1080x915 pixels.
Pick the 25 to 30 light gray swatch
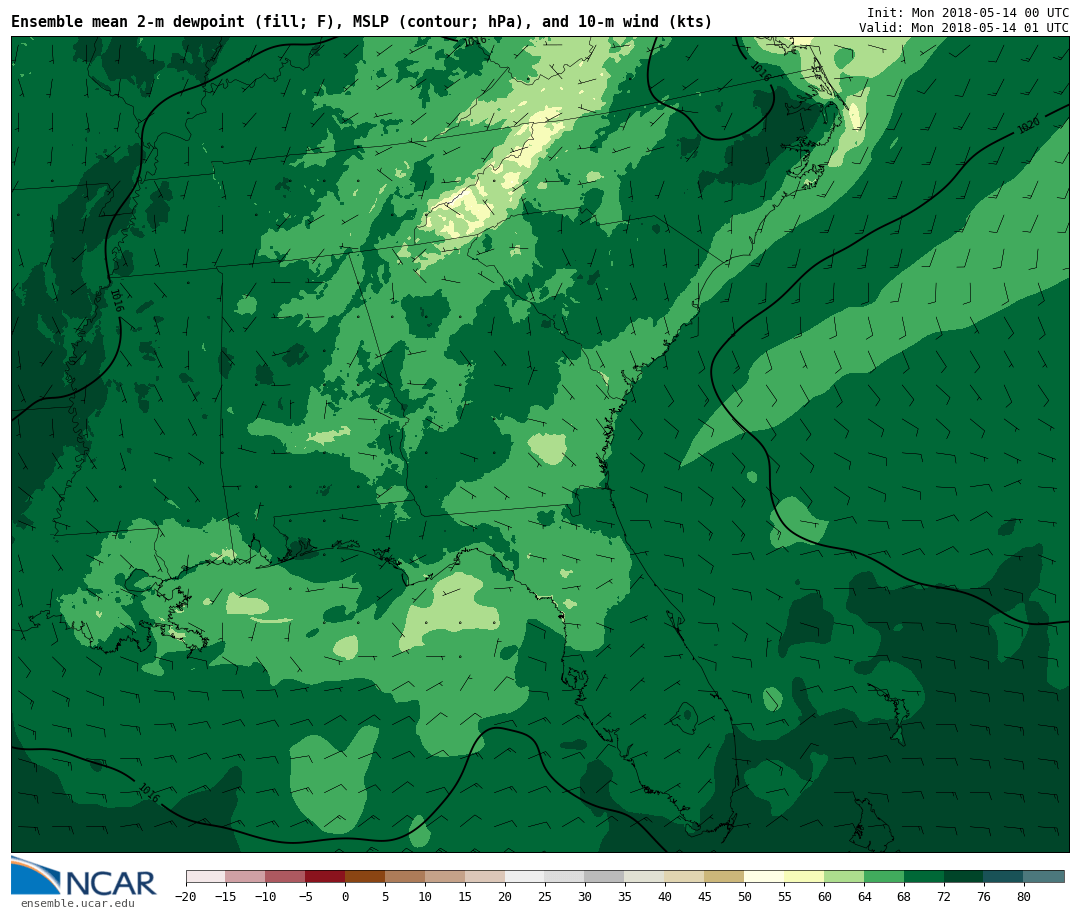(564, 877)
